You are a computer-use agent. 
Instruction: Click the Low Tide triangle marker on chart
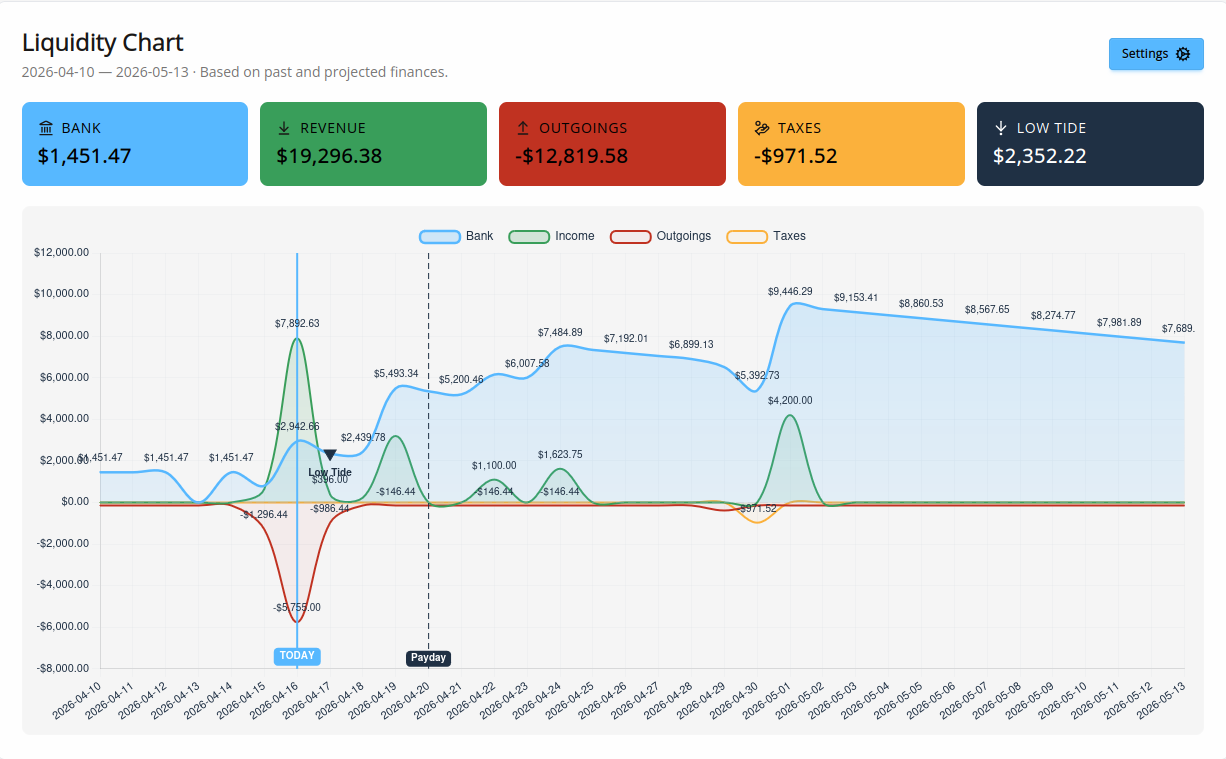point(330,455)
